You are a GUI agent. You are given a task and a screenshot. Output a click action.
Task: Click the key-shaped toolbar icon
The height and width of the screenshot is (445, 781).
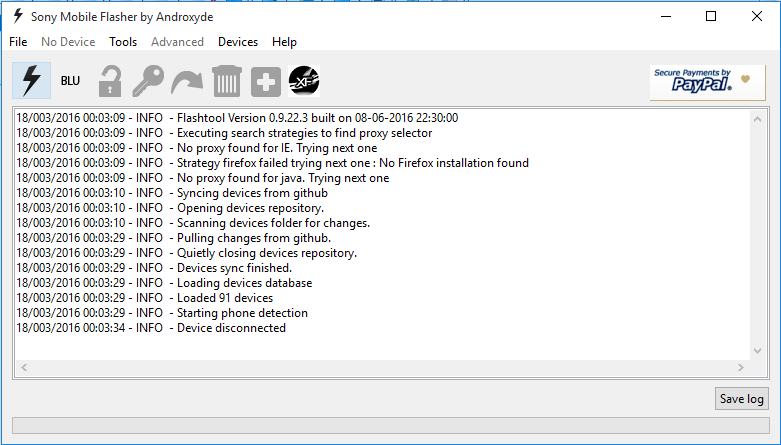(x=148, y=81)
